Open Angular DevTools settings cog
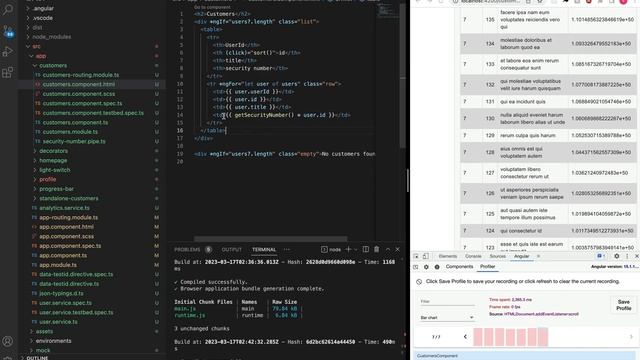640x360 pixels. coord(426,267)
